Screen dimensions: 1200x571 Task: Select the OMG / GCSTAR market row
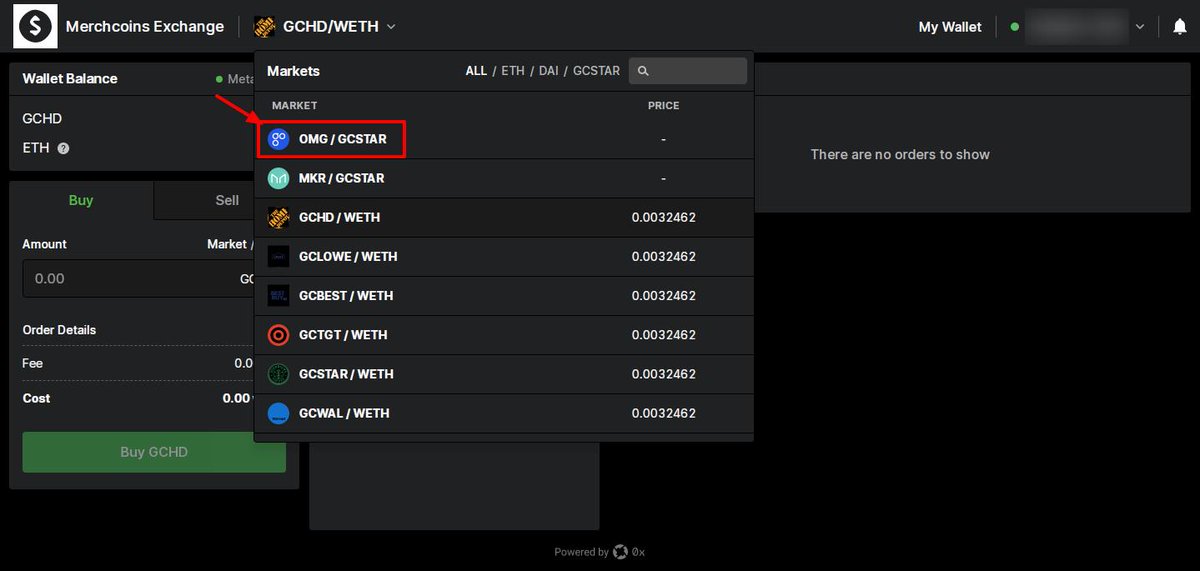[x=504, y=139]
